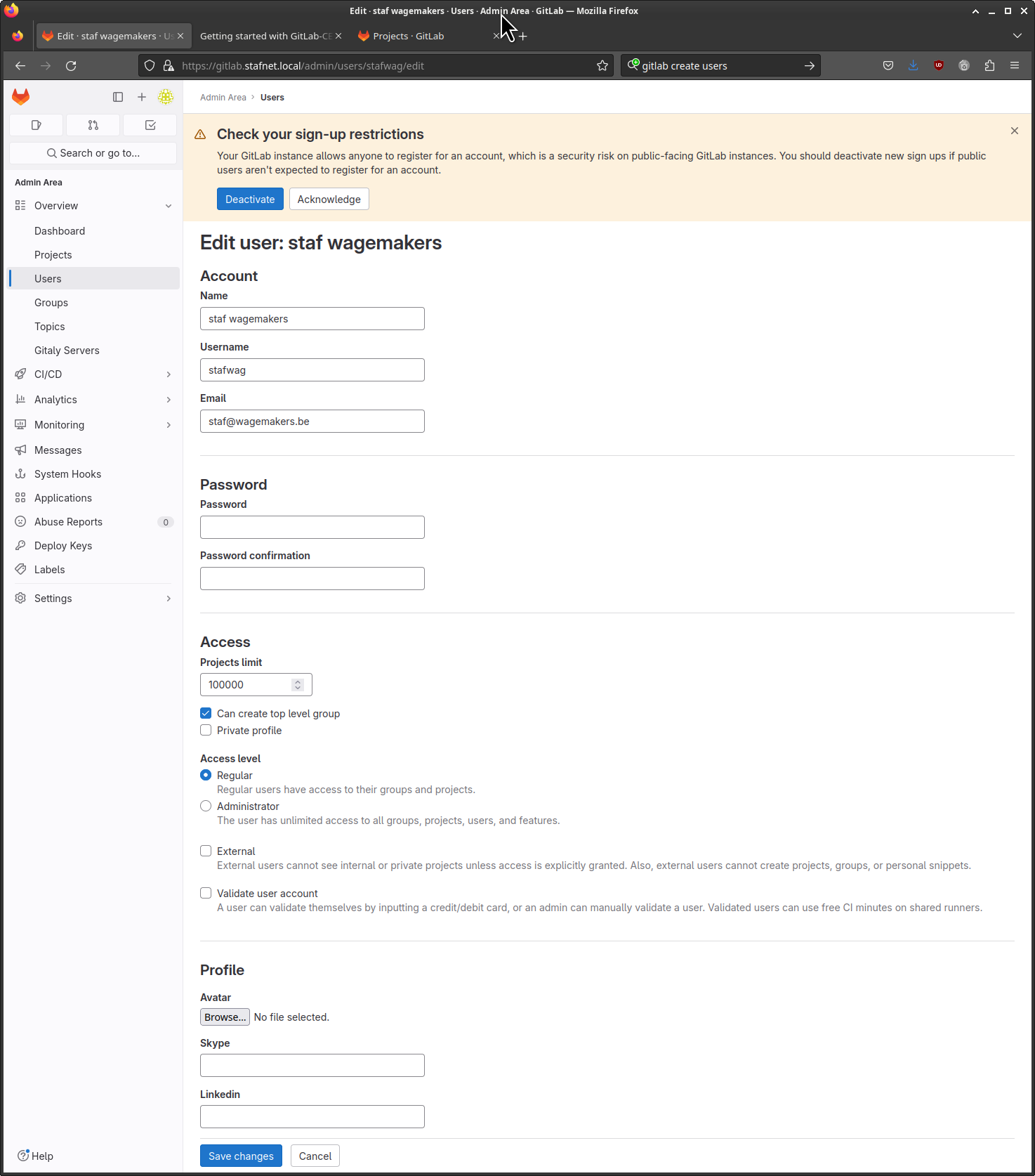Dismiss the sign-up restrictions banner

pyautogui.click(x=1014, y=131)
